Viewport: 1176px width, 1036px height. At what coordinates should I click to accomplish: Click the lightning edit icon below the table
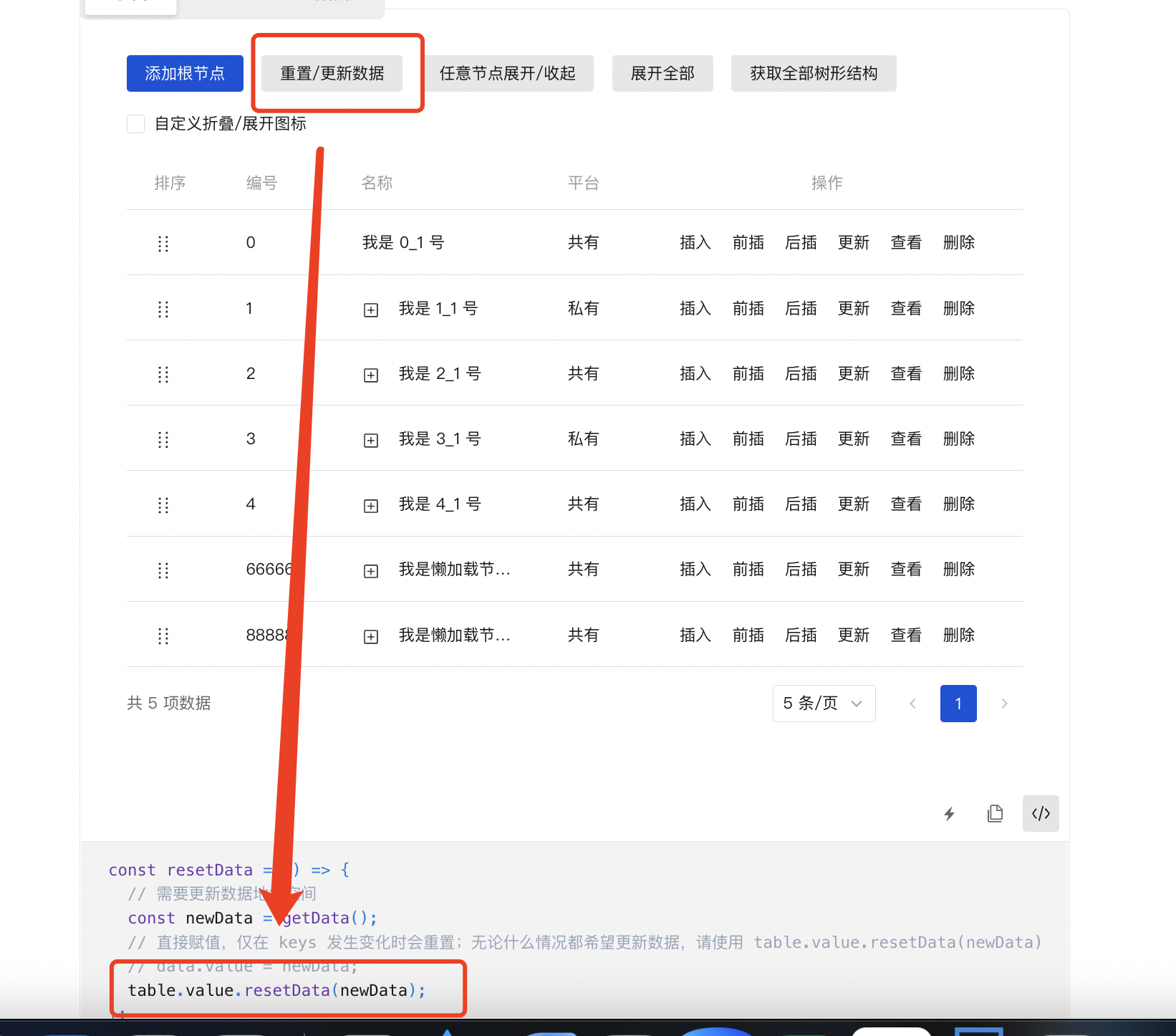click(x=949, y=813)
